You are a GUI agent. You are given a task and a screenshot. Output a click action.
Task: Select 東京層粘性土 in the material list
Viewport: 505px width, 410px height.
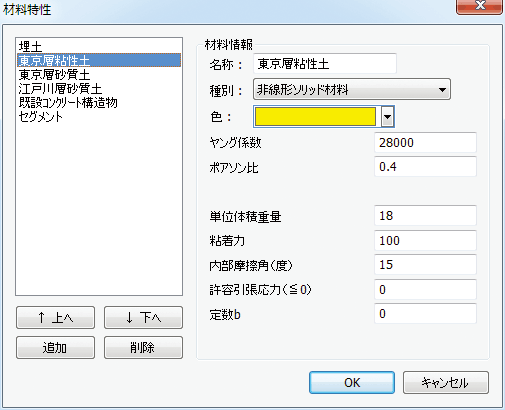[99, 60]
